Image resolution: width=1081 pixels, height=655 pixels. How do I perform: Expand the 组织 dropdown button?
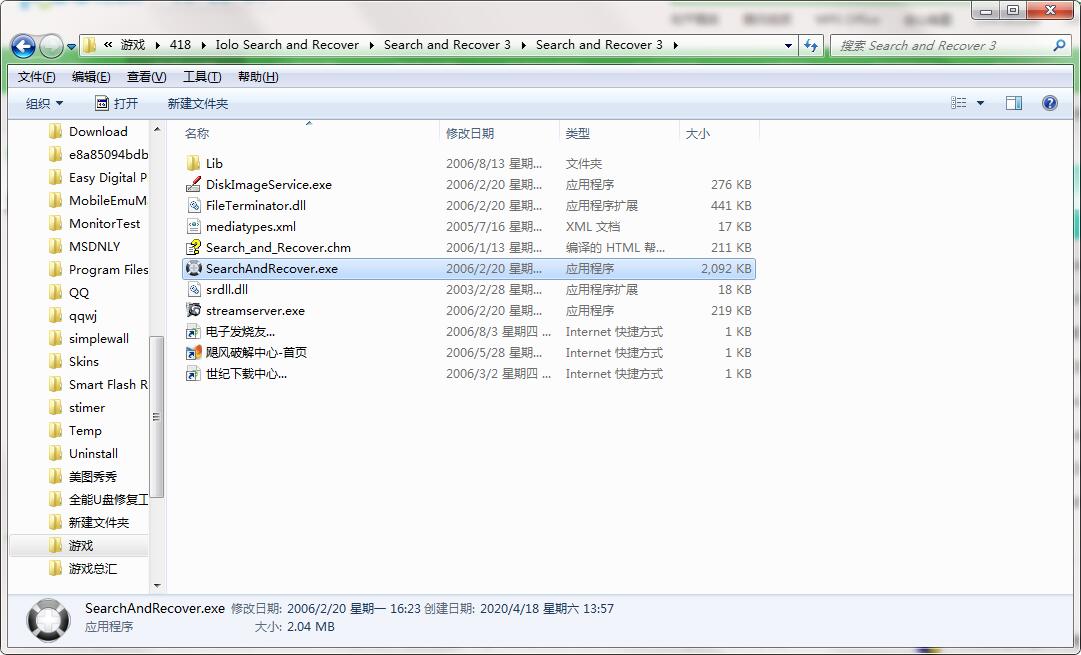(44, 103)
